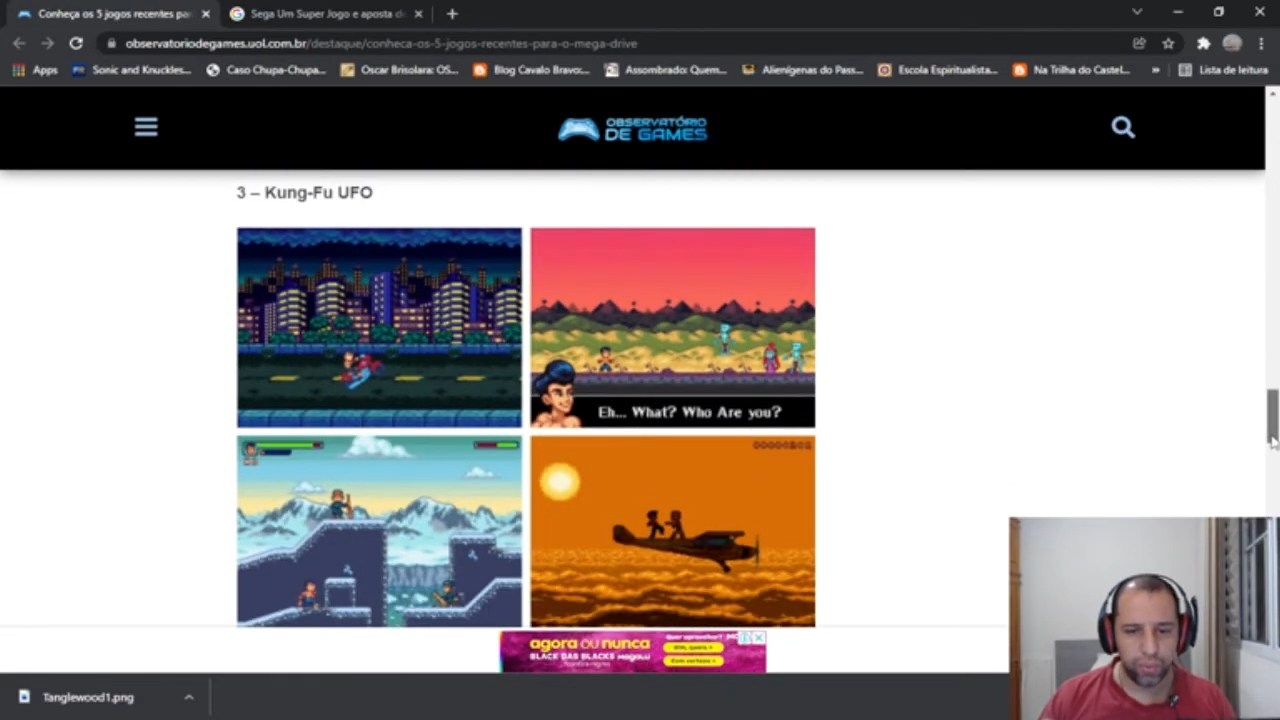Screen dimensions: 1280x720
Task: Open the Oscar Brisolara bookmark
Action: (x=399, y=70)
